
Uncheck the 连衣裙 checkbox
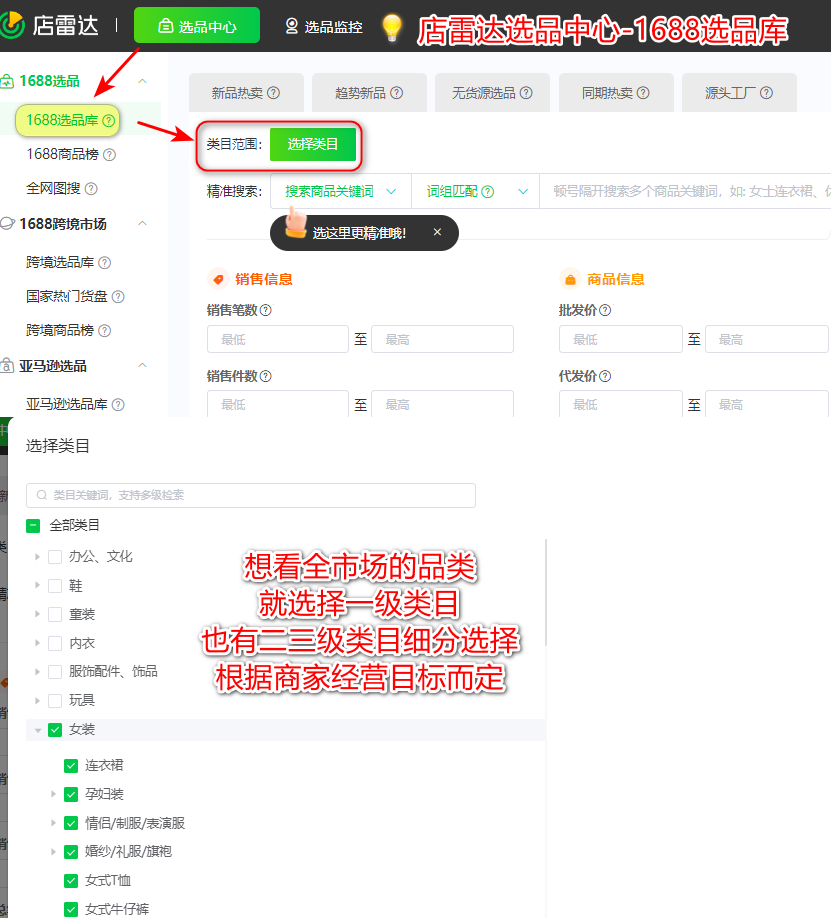[x=71, y=764]
